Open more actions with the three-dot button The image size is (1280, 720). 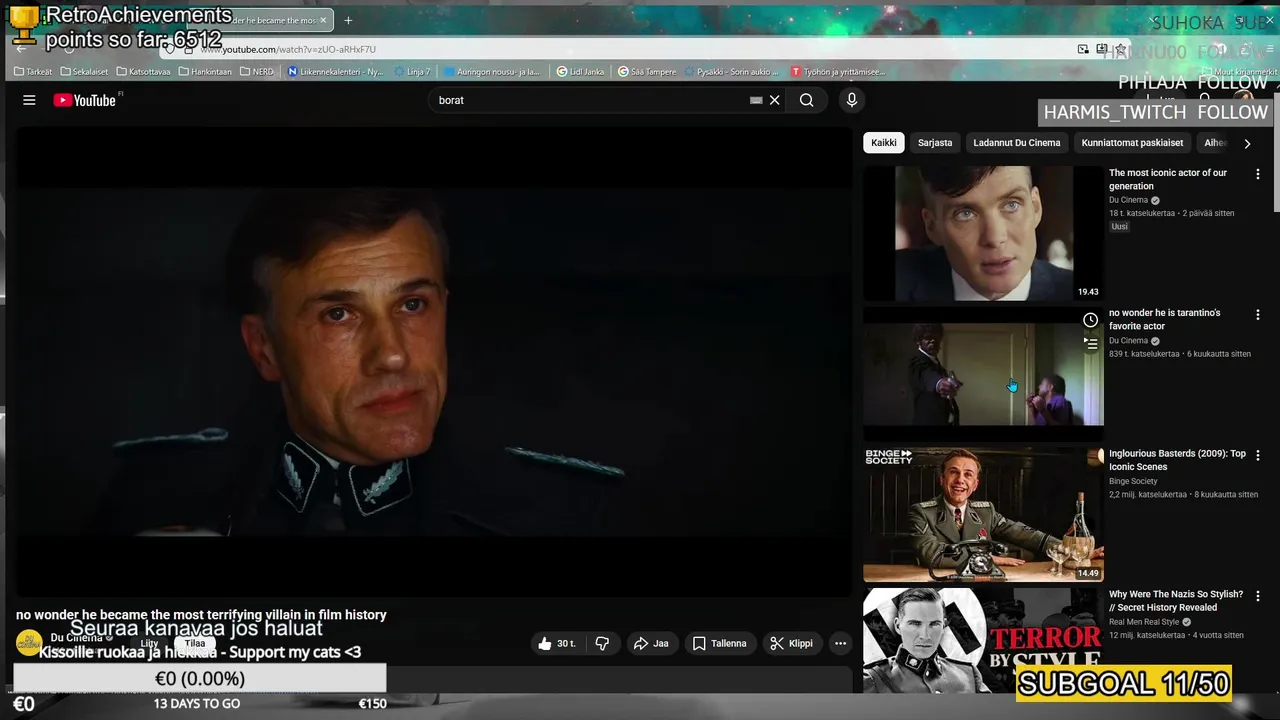(841, 643)
